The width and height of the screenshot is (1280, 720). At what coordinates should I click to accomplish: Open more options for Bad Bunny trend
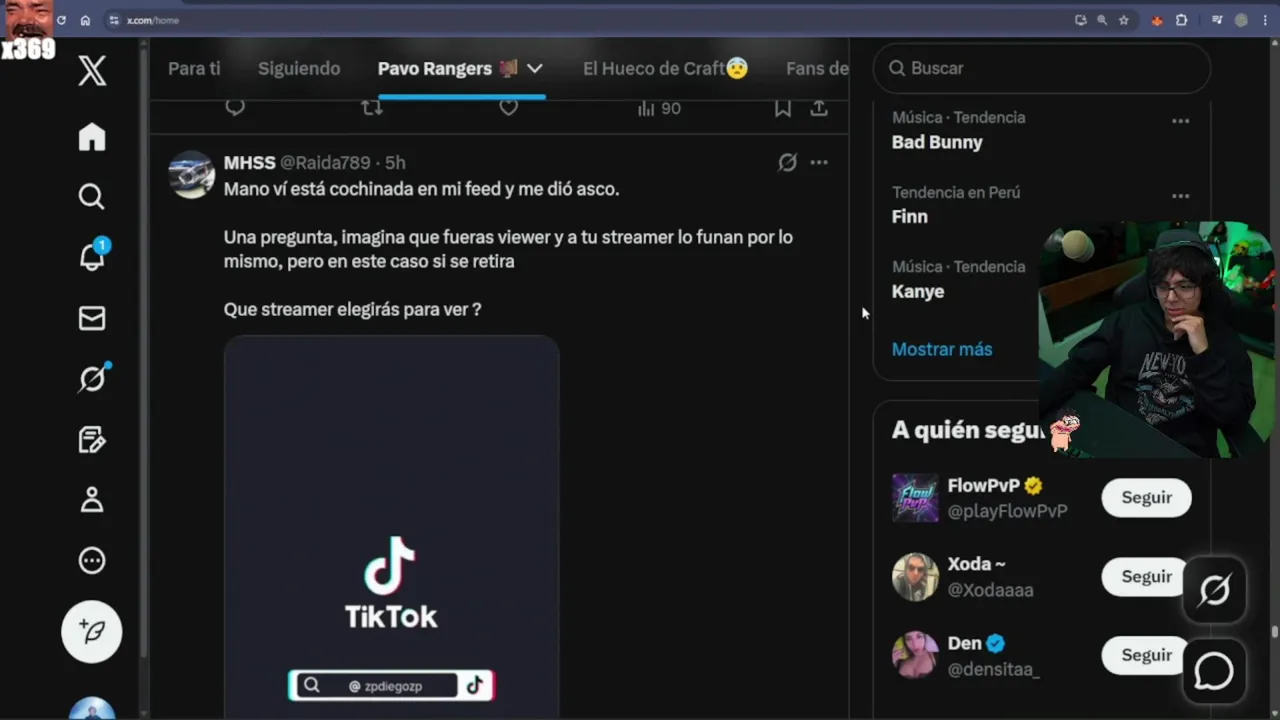[1181, 121]
